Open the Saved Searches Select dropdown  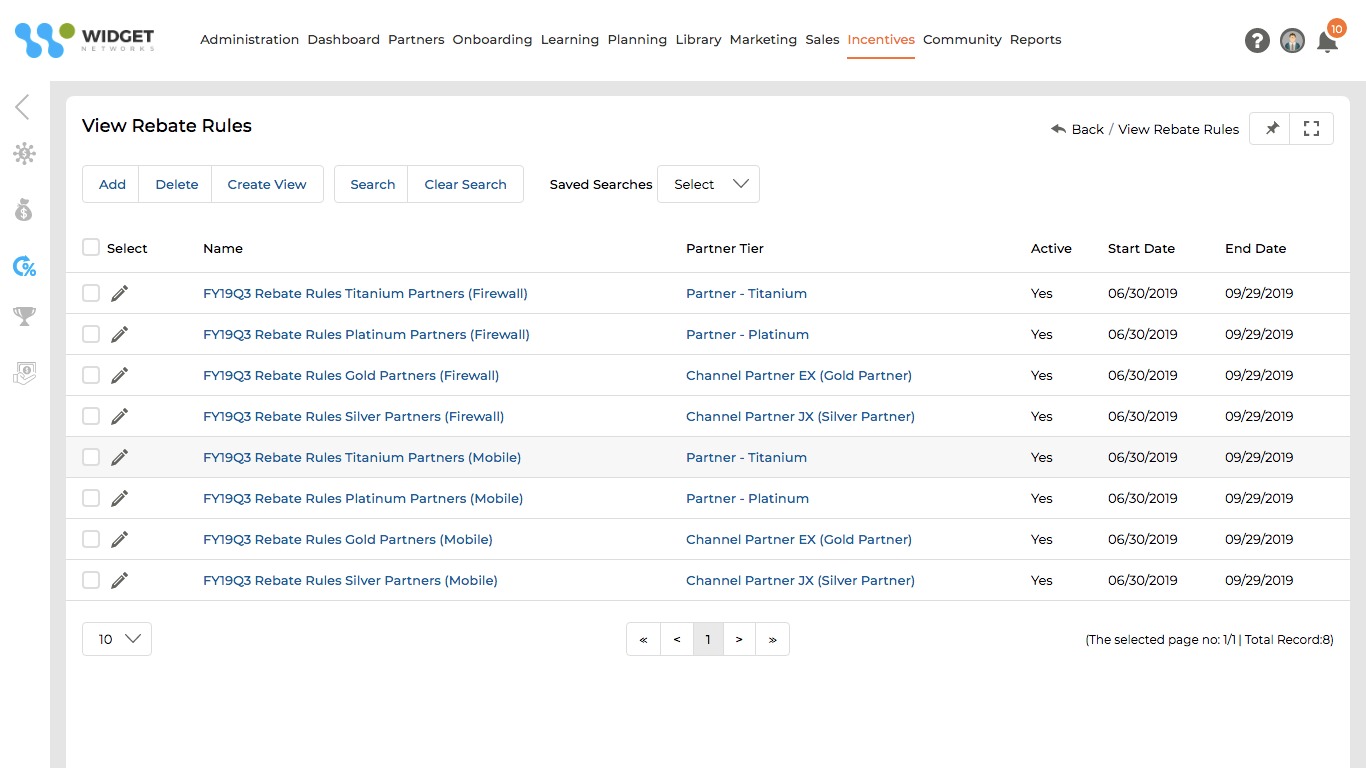pyautogui.click(x=708, y=184)
